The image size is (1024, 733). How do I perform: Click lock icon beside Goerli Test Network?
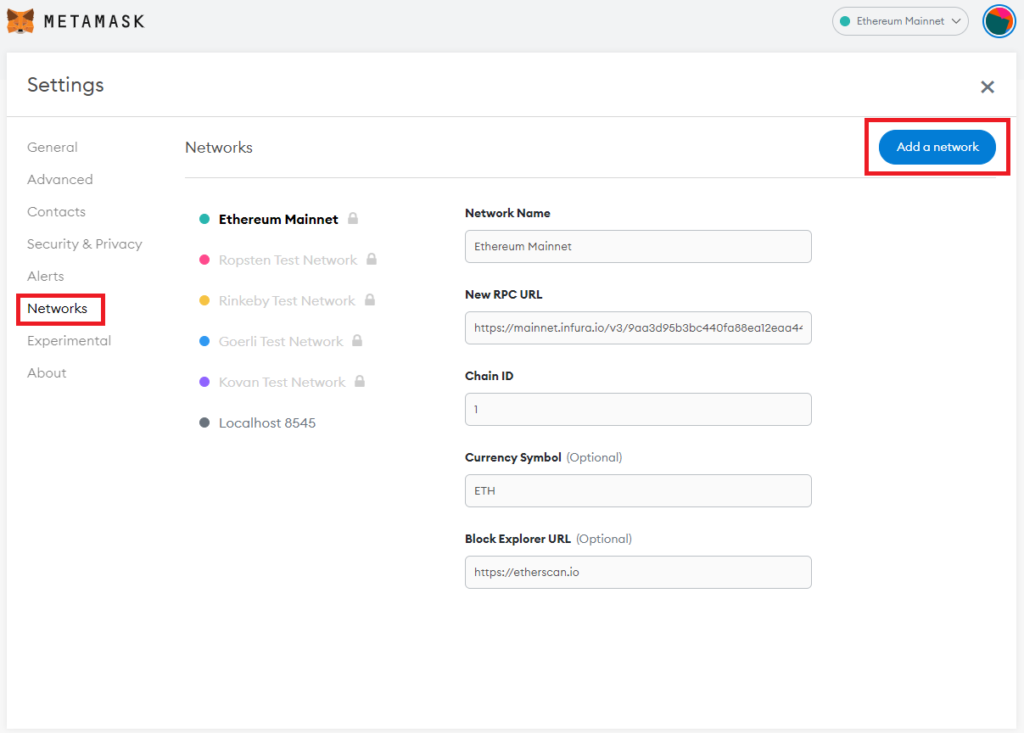(x=357, y=340)
